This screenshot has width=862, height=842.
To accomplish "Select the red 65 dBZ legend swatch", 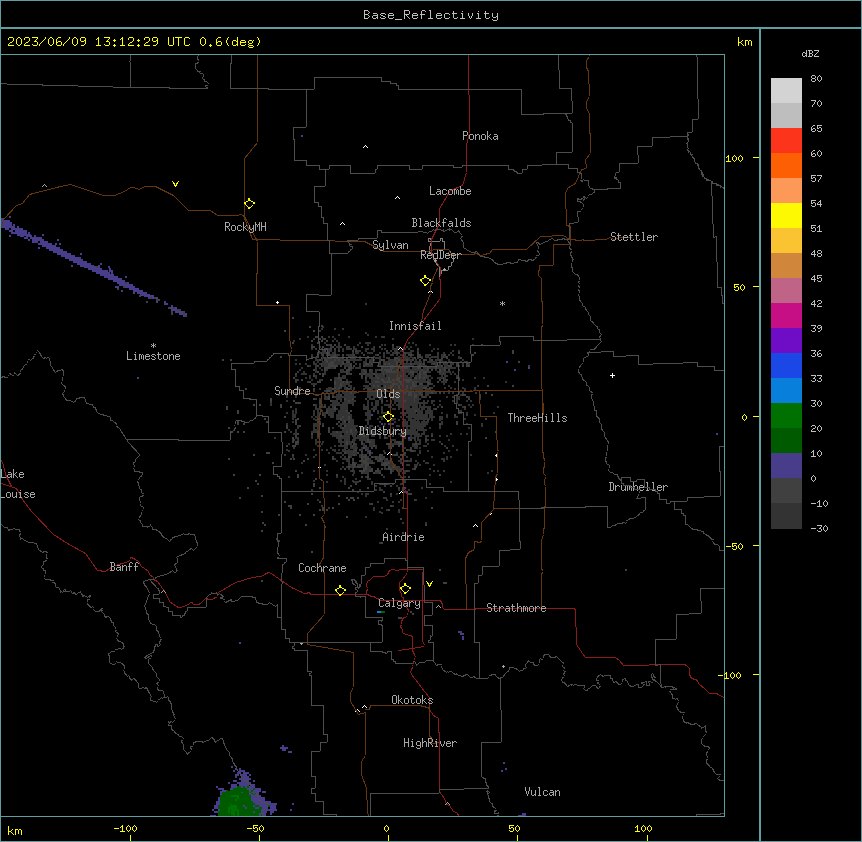I will pos(786,140).
